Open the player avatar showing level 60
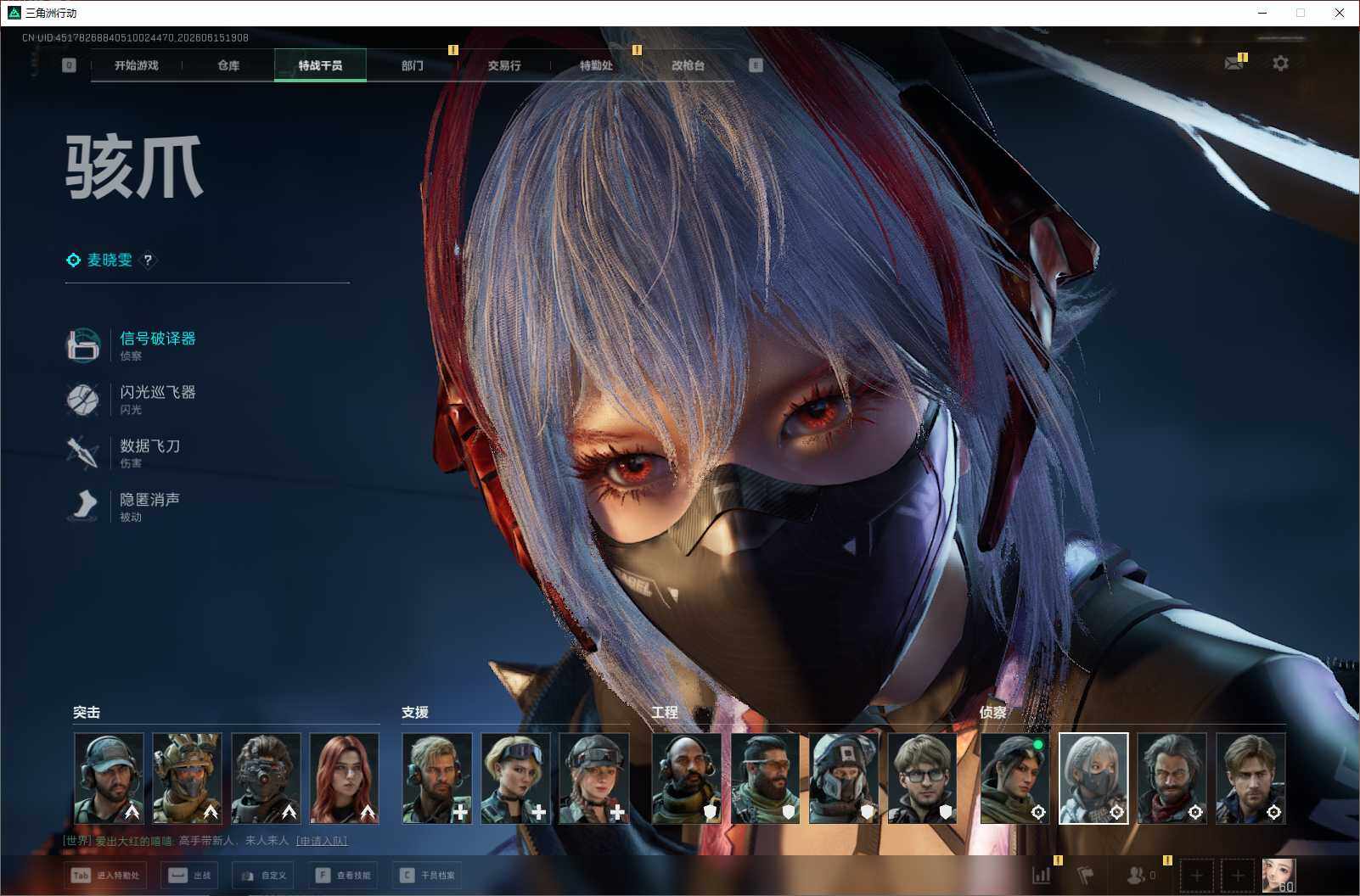This screenshot has width=1360, height=896. coord(1279,875)
